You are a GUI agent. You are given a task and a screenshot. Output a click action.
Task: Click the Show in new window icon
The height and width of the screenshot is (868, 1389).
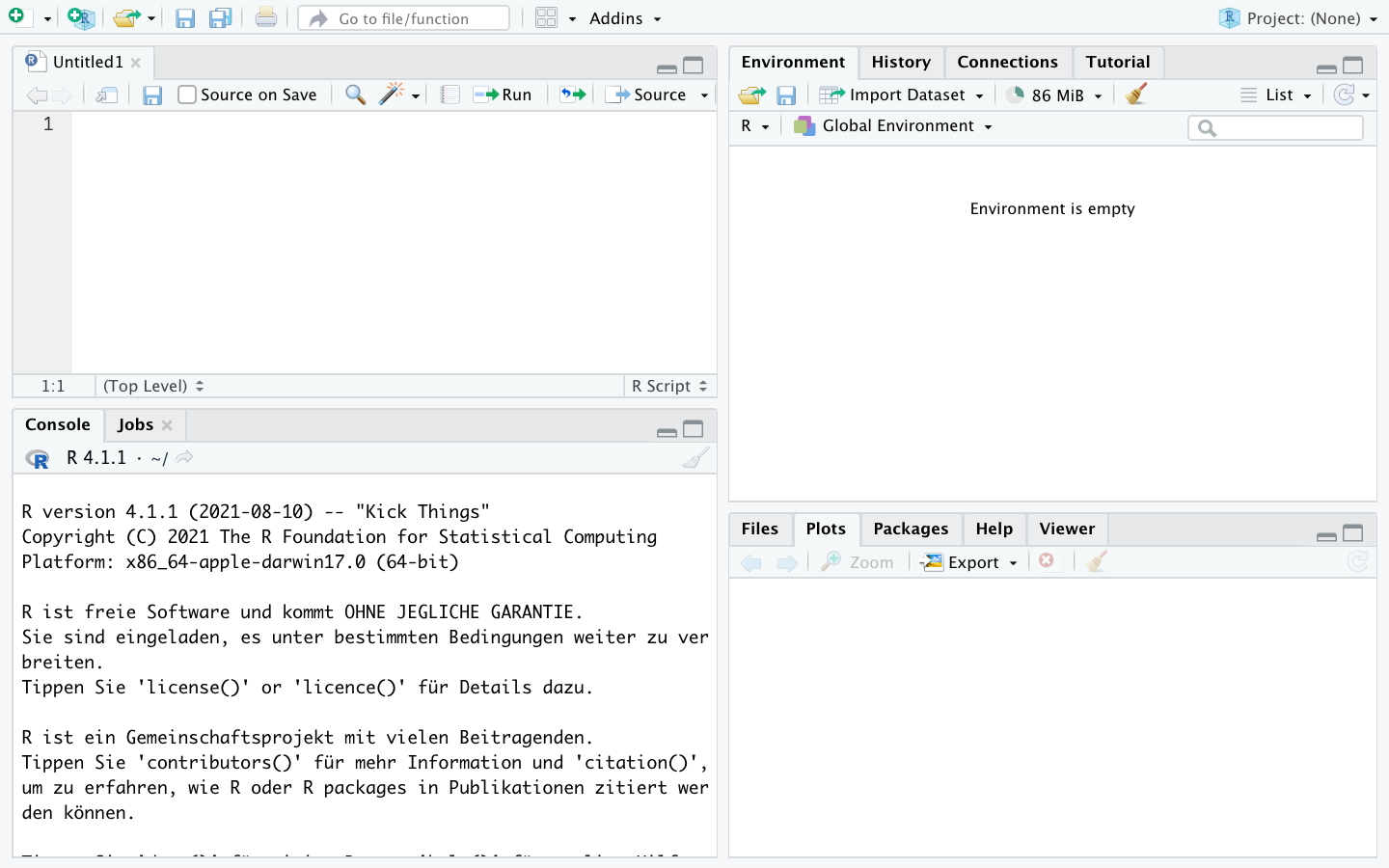(107, 95)
